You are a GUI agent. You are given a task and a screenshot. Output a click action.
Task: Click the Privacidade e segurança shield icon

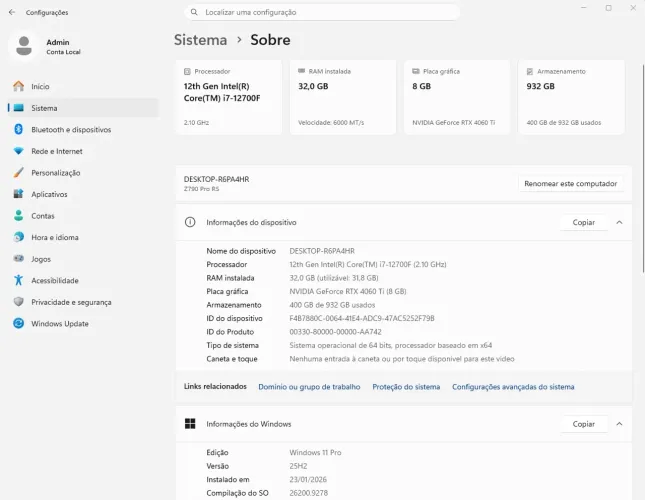click(19, 302)
